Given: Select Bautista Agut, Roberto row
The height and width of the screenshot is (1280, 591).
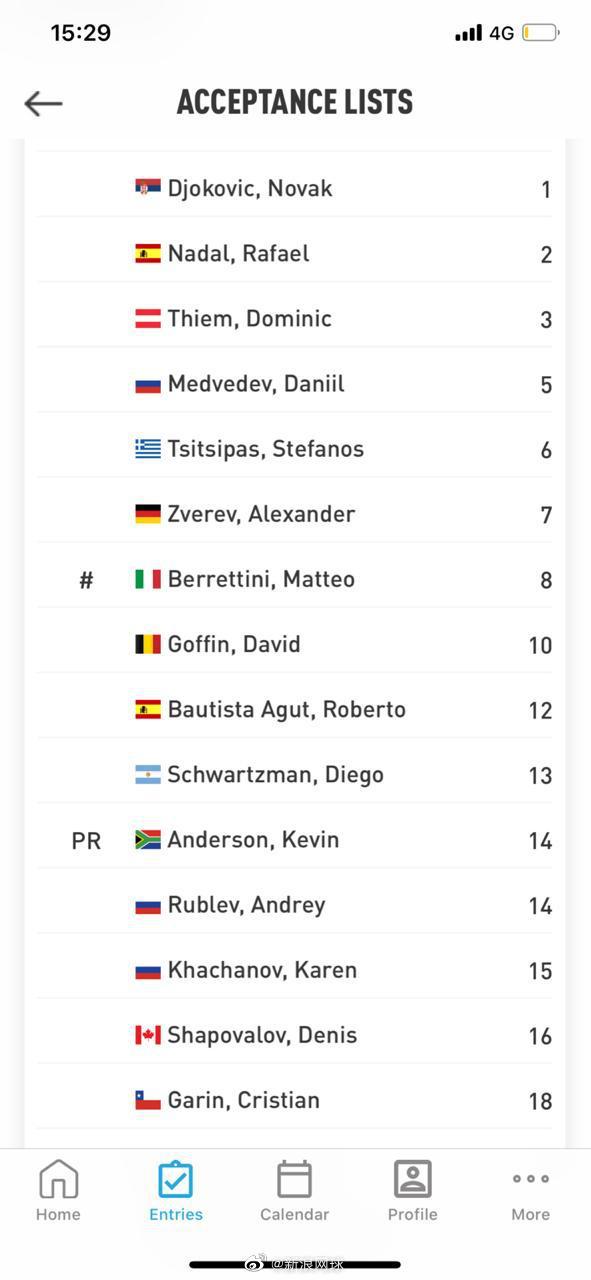Looking at the screenshot, I should click(x=294, y=710).
